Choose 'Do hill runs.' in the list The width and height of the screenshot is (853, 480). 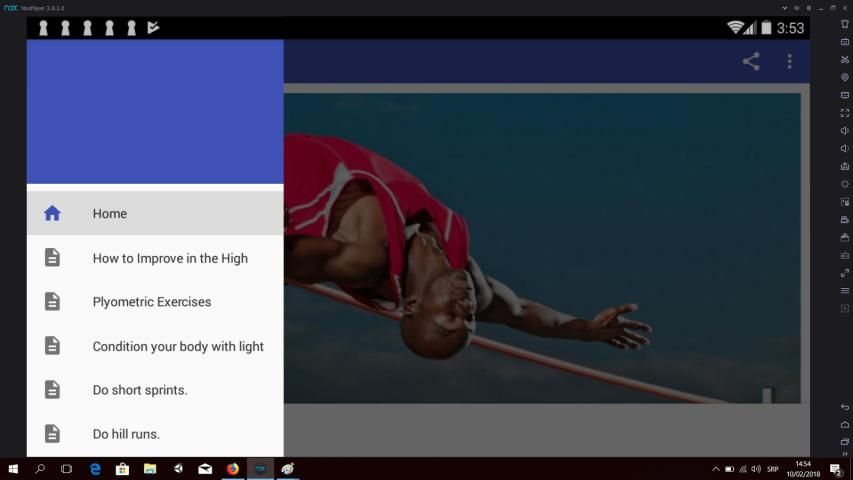(126, 434)
